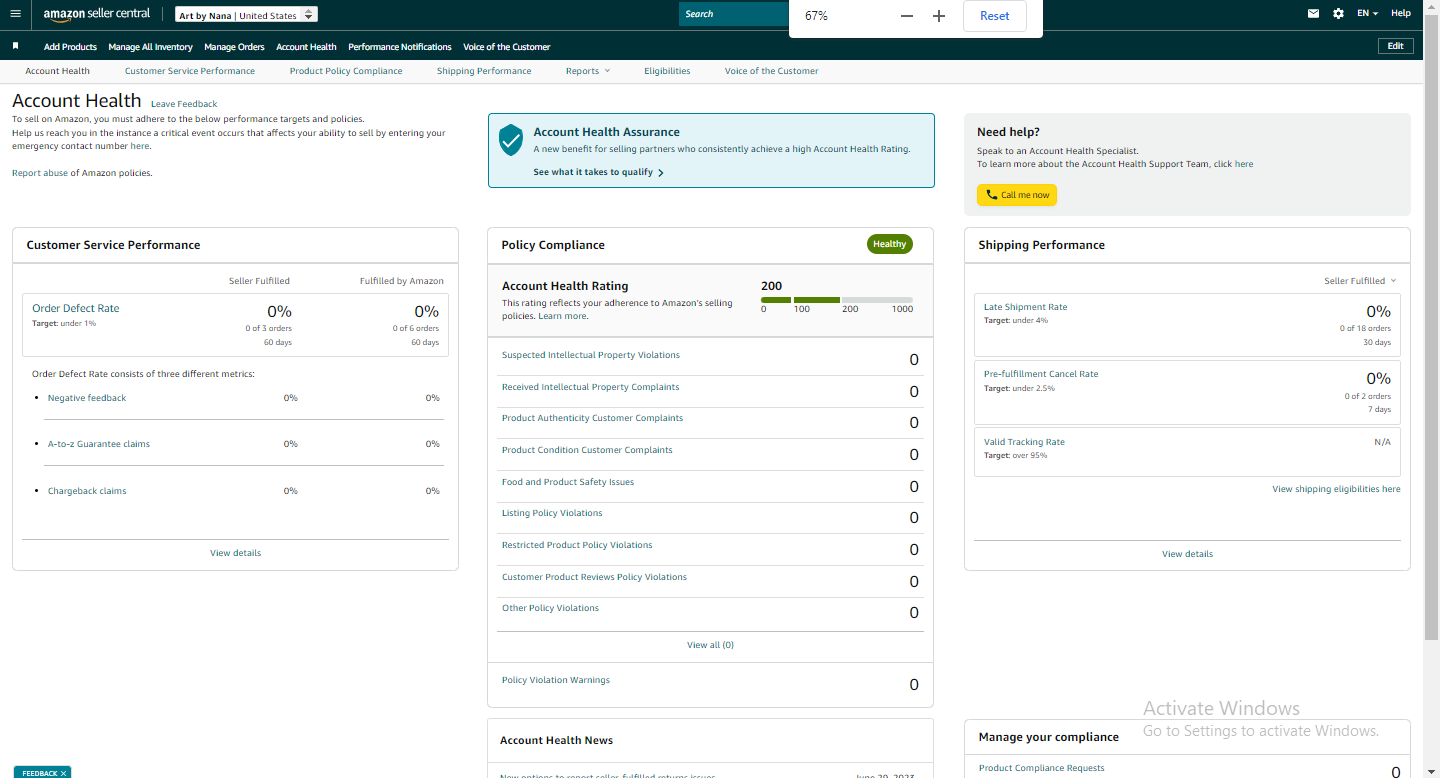Open the Seller Fulfilled dropdown in Shipping Performance
The image size is (1440, 778).
1360,281
